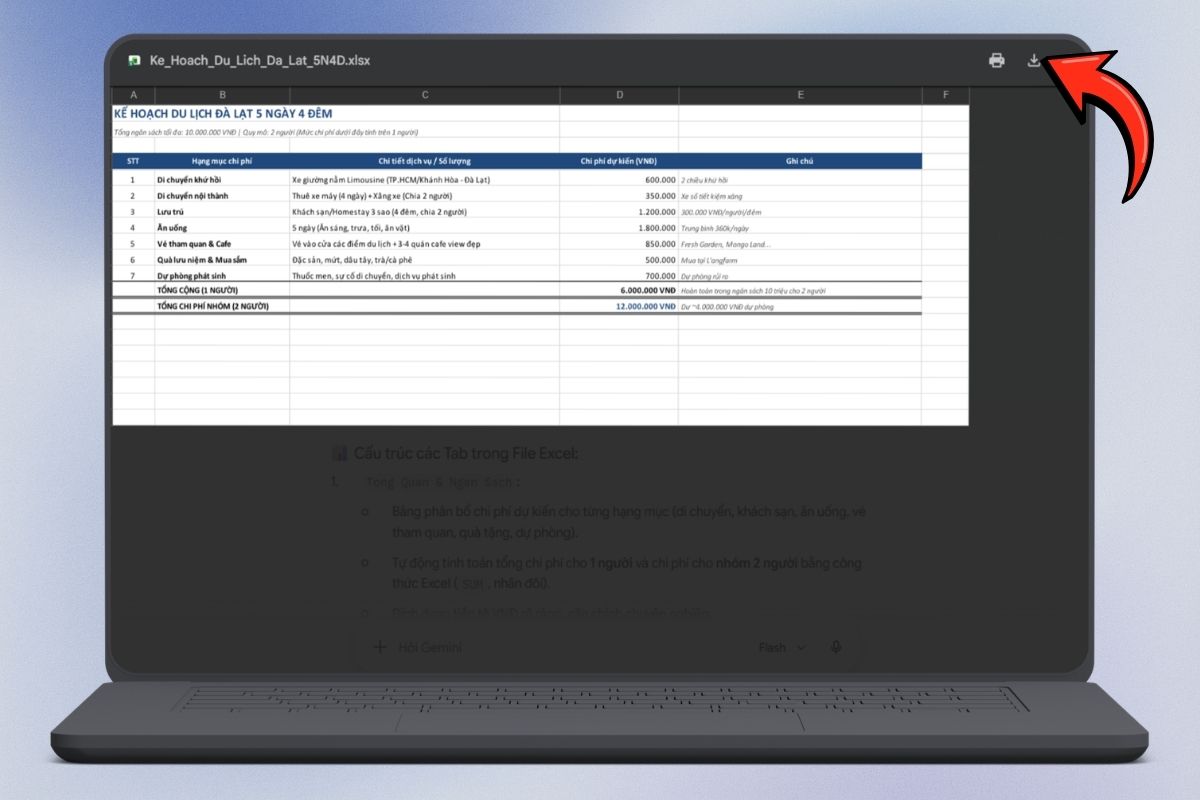
Task: Click the Tổng ngân sách tối đa subtitle line
Action: click(x=266, y=132)
